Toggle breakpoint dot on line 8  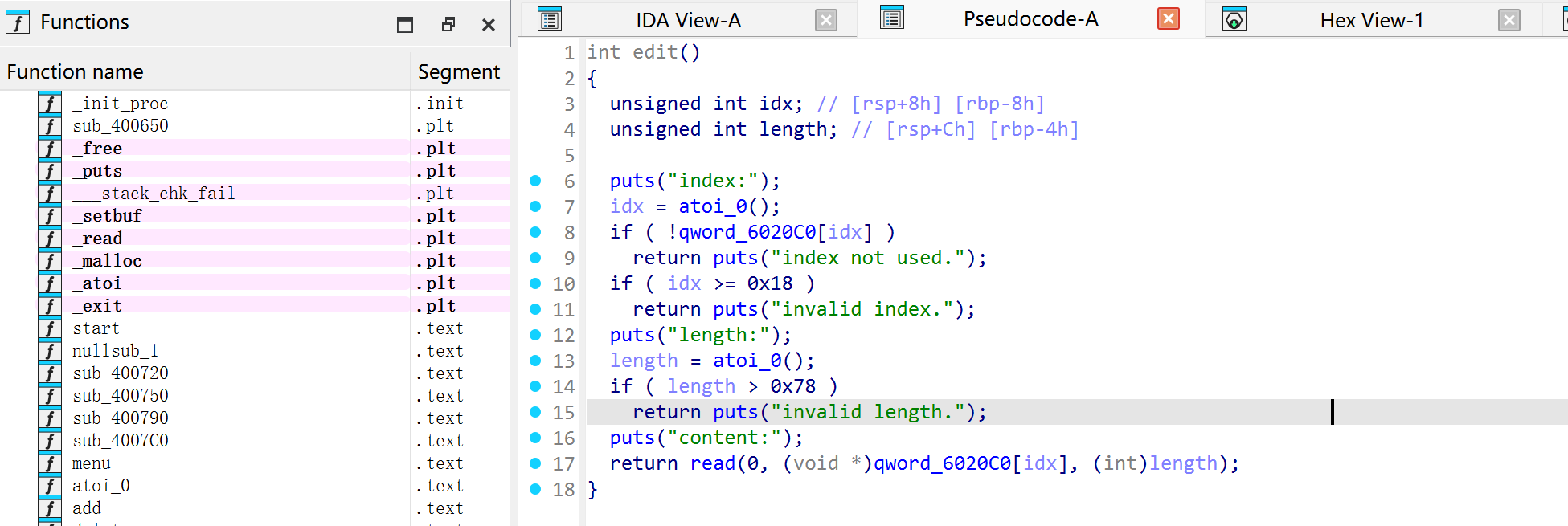[535, 232]
